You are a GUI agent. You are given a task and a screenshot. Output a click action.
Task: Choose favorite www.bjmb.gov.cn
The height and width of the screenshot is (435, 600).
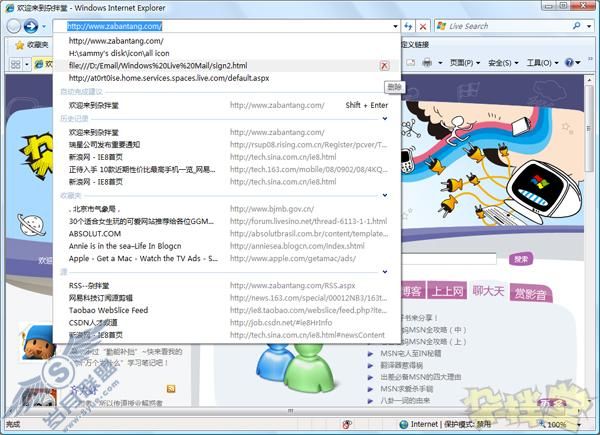pos(227,209)
